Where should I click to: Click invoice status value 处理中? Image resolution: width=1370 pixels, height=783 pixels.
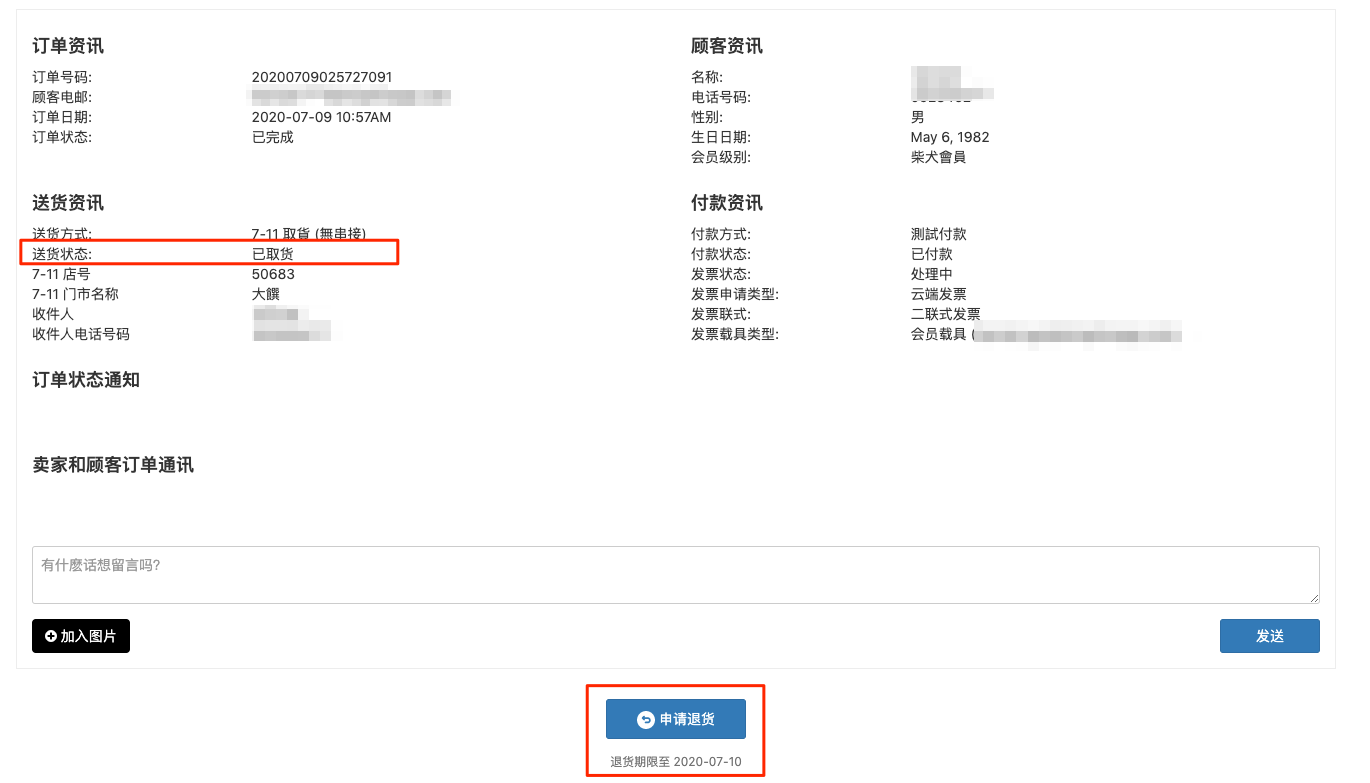click(932, 274)
